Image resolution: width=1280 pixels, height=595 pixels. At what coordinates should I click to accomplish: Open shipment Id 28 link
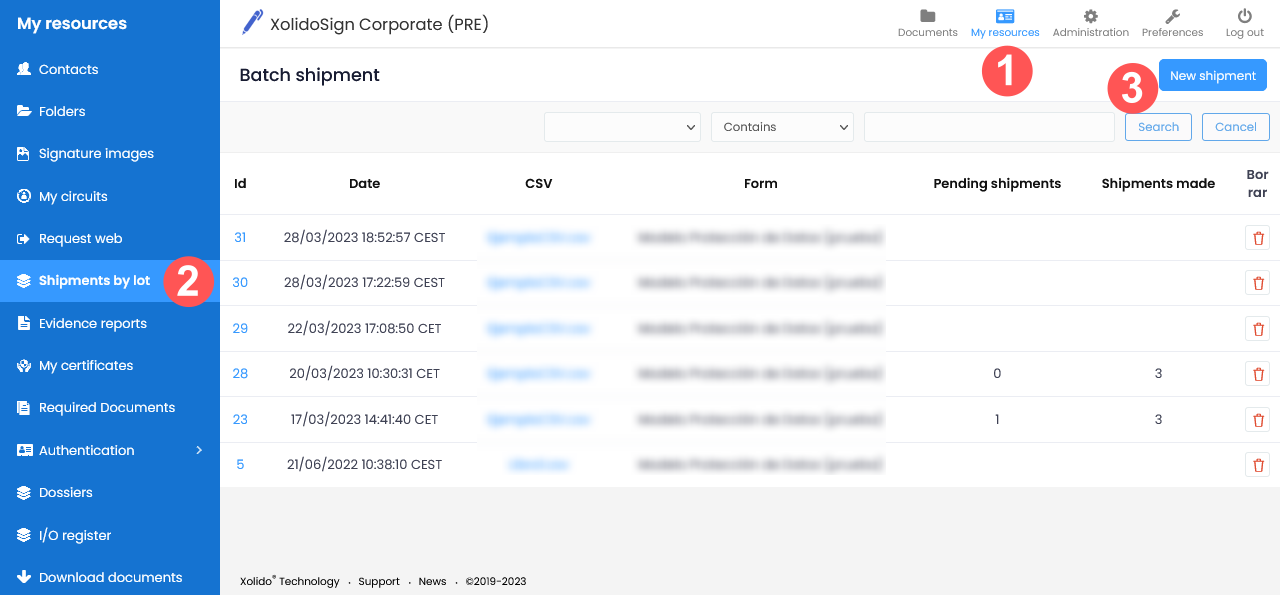click(240, 374)
